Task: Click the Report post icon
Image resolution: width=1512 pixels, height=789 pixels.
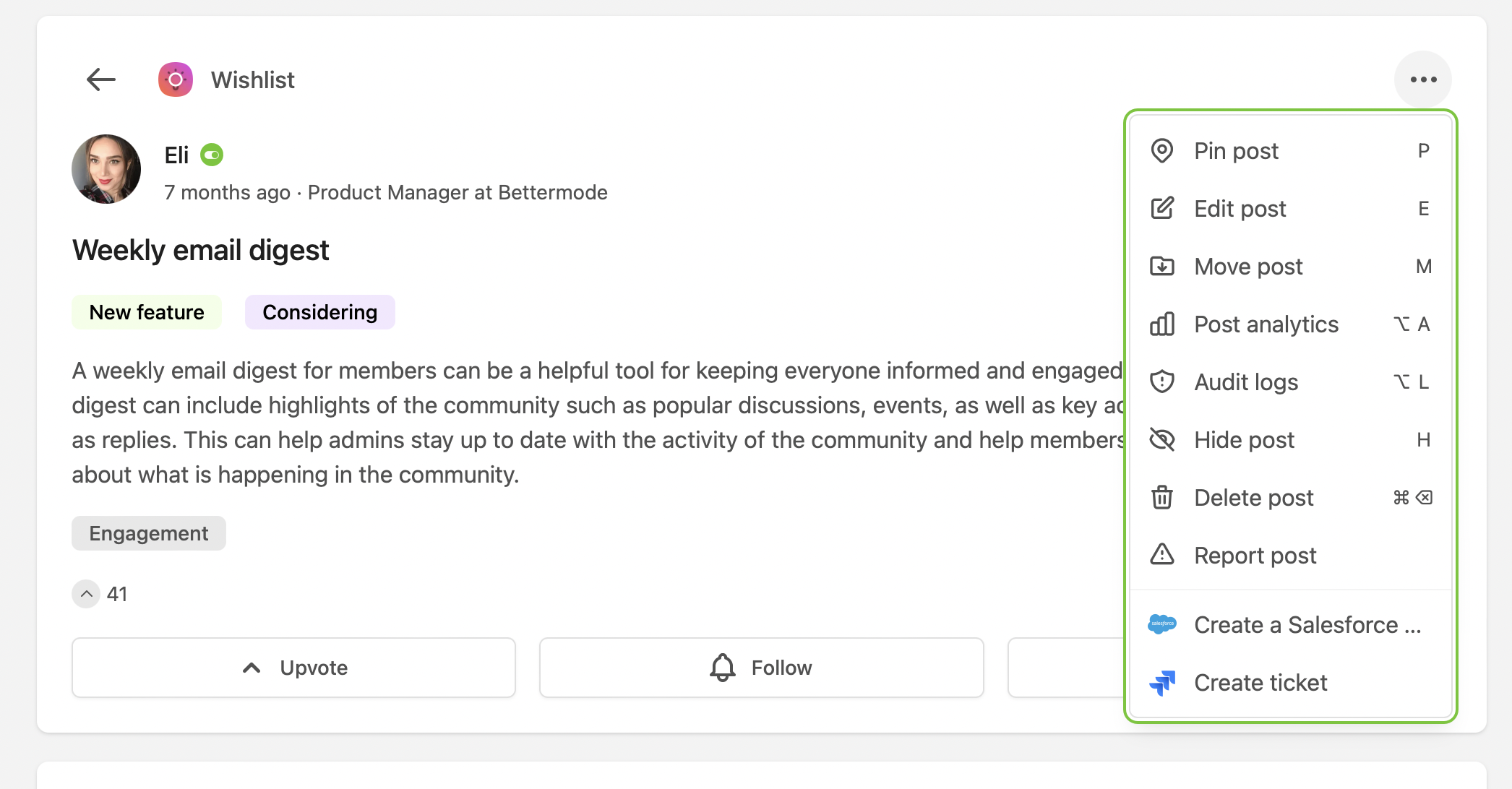Action: coord(1162,554)
